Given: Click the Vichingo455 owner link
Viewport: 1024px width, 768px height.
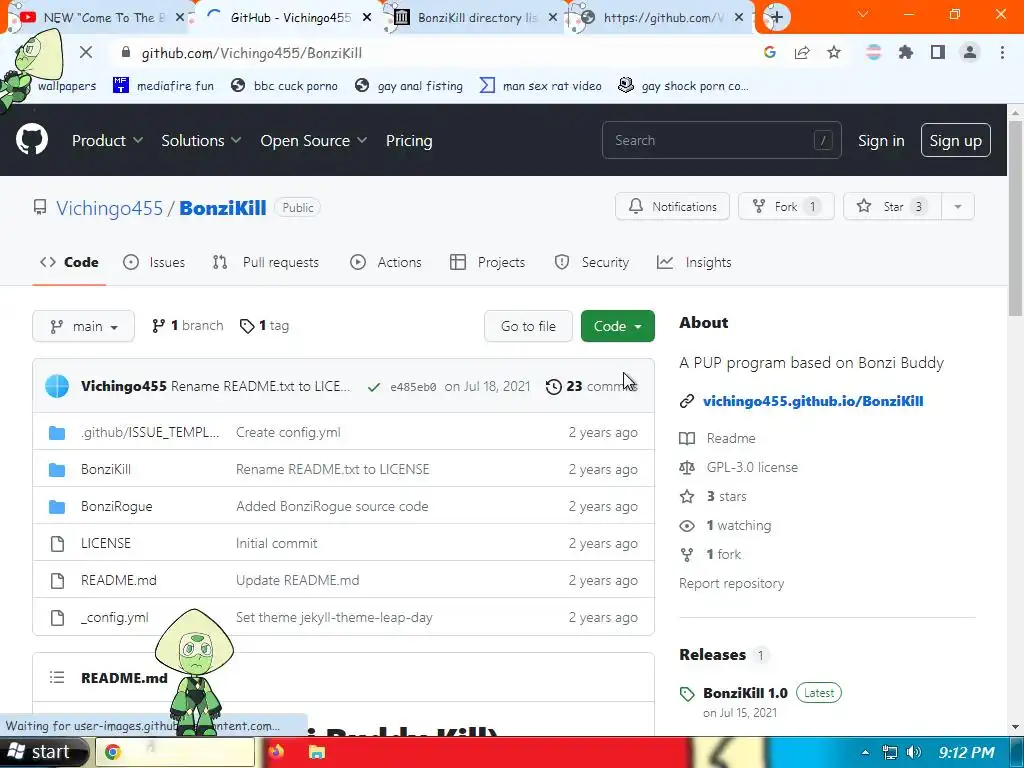Looking at the screenshot, I should pos(109,208).
